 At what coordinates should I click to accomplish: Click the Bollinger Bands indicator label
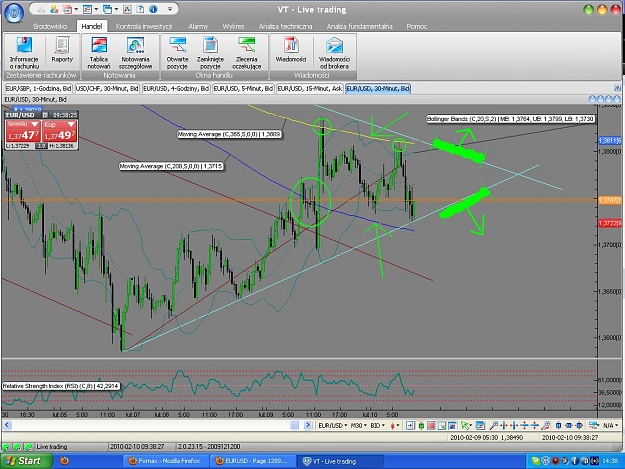(511, 119)
